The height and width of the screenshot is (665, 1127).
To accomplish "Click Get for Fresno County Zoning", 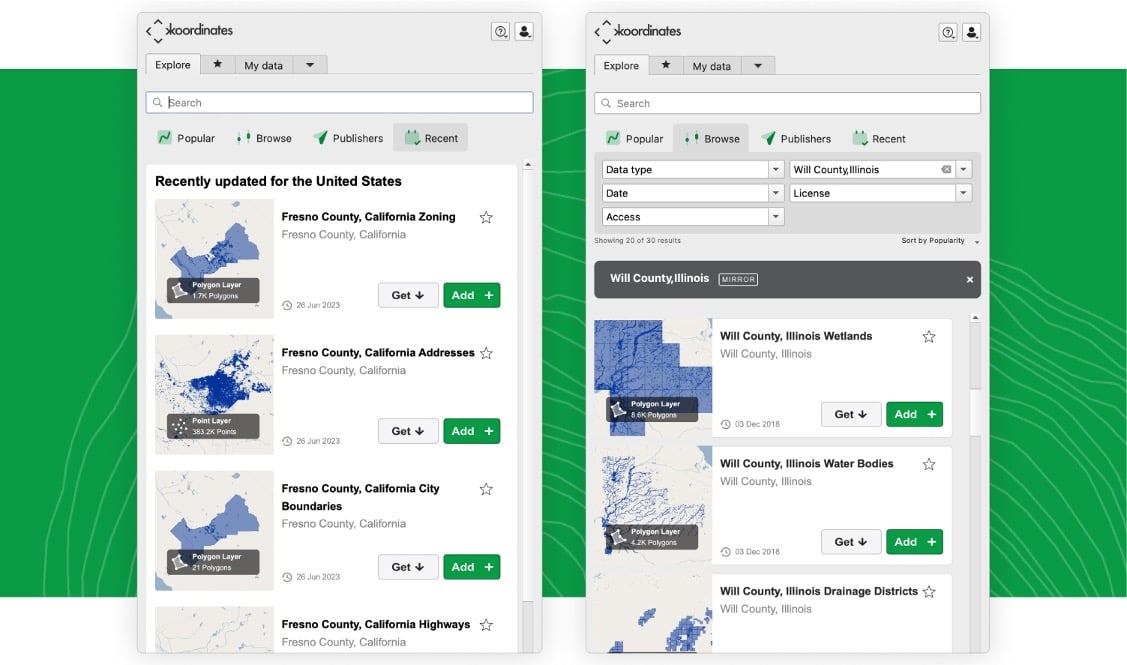I will tap(408, 295).
